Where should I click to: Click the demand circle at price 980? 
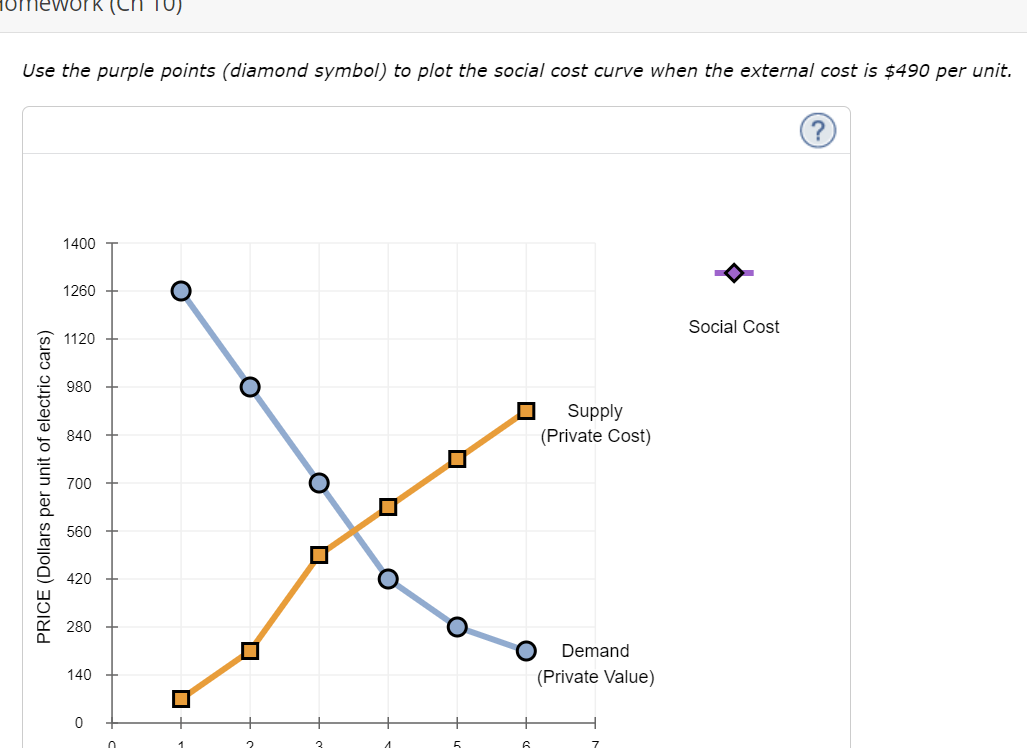pos(249,386)
